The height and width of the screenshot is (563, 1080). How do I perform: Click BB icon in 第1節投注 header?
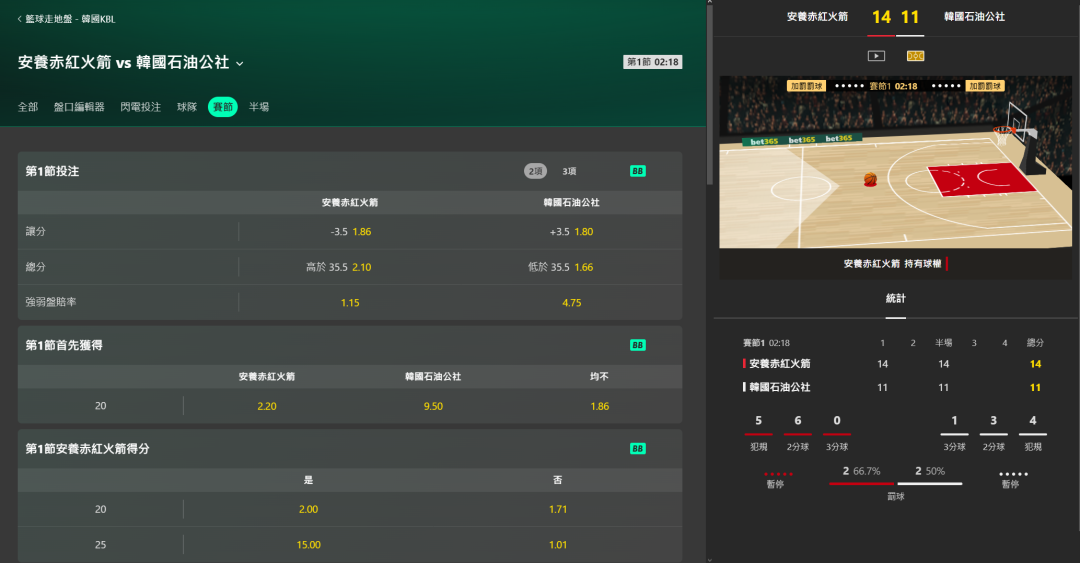(638, 171)
